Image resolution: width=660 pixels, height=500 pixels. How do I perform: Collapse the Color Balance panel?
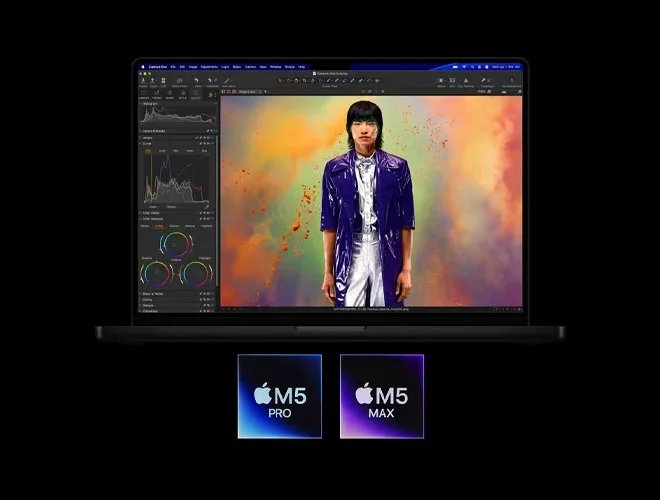coord(141,219)
